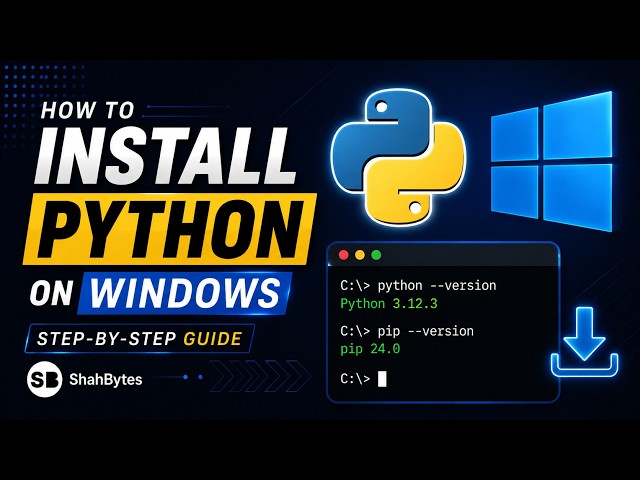Click the 'ShahBytes' channel name
The height and width of the screenshot is (480, 640).
[106, 380]
